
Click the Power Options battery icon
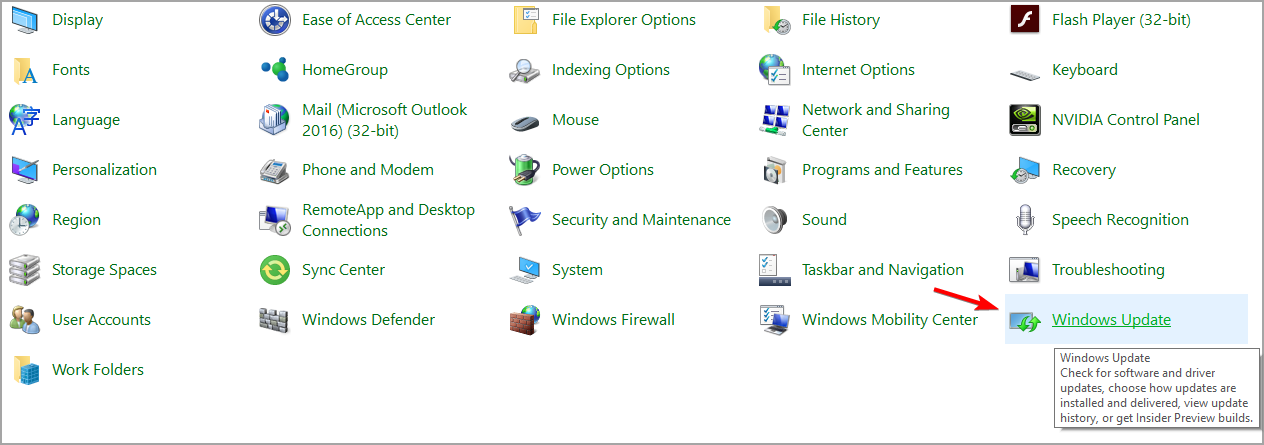[525, 170]
